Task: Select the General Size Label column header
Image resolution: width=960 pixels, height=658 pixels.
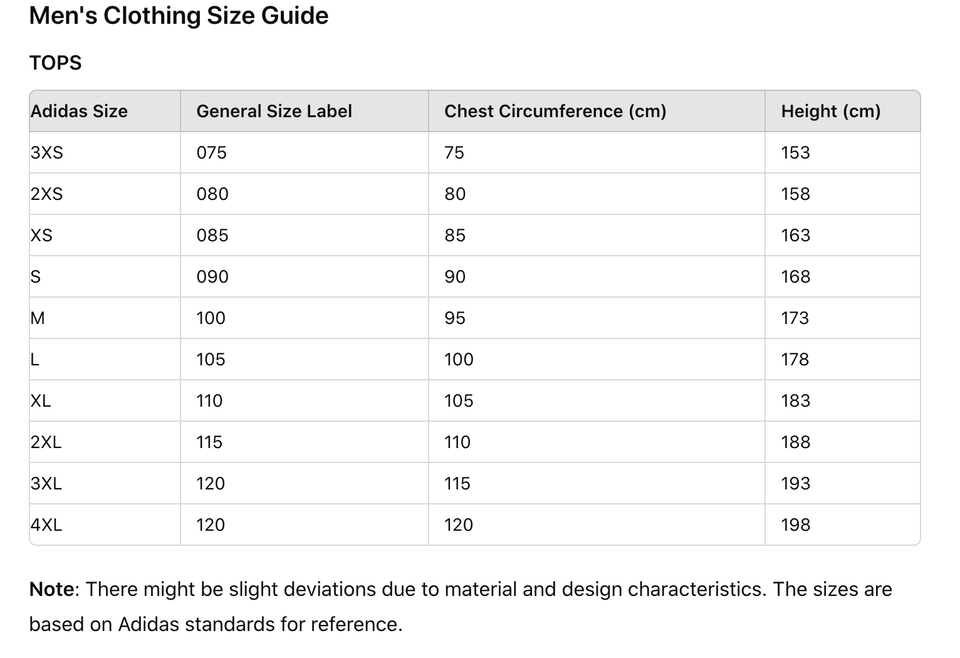Action: [274, 111]
